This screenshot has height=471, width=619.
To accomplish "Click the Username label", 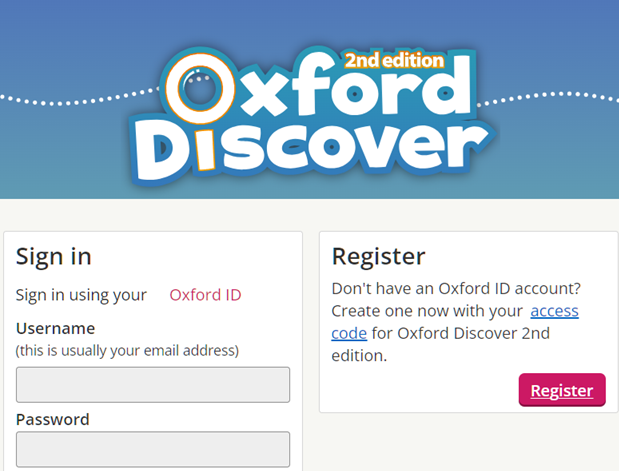I will point(55,328).
